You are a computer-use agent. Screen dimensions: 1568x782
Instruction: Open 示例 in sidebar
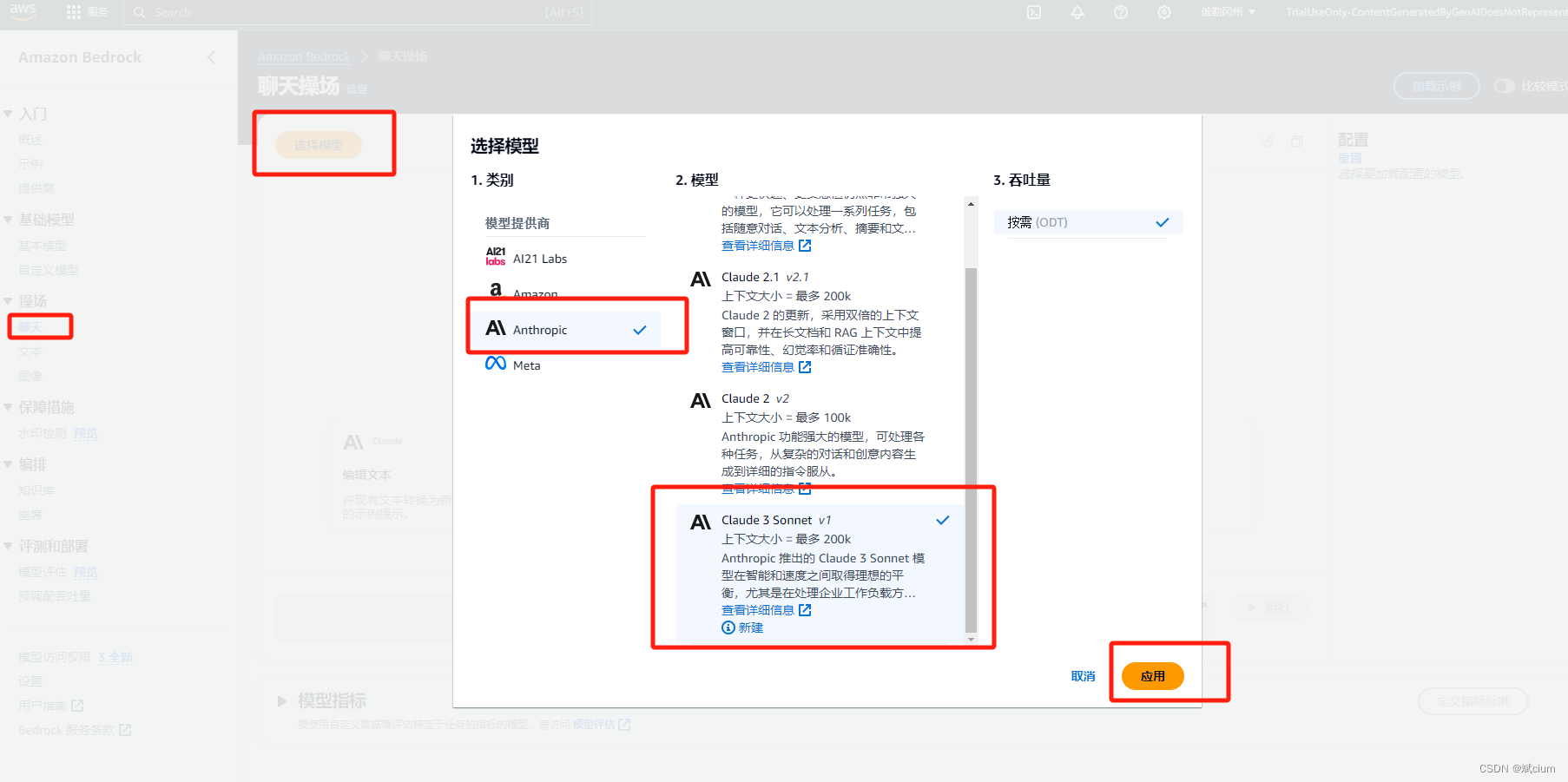pos(30,164)
